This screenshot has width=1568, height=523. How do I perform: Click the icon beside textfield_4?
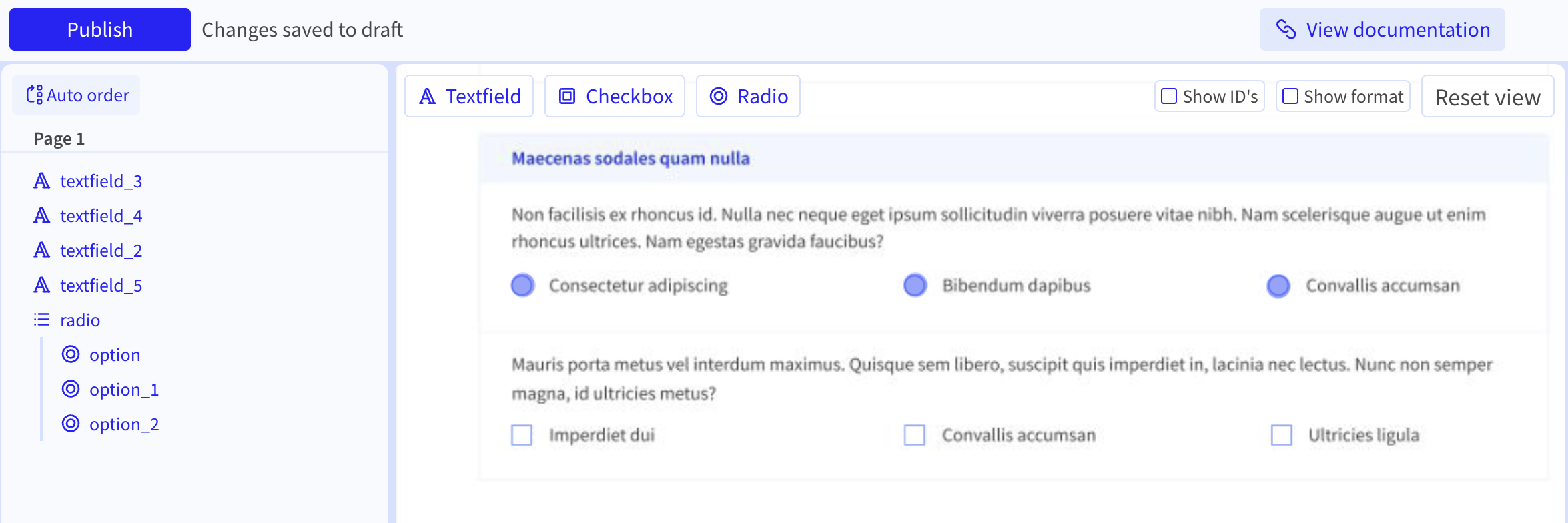(42, 216)
